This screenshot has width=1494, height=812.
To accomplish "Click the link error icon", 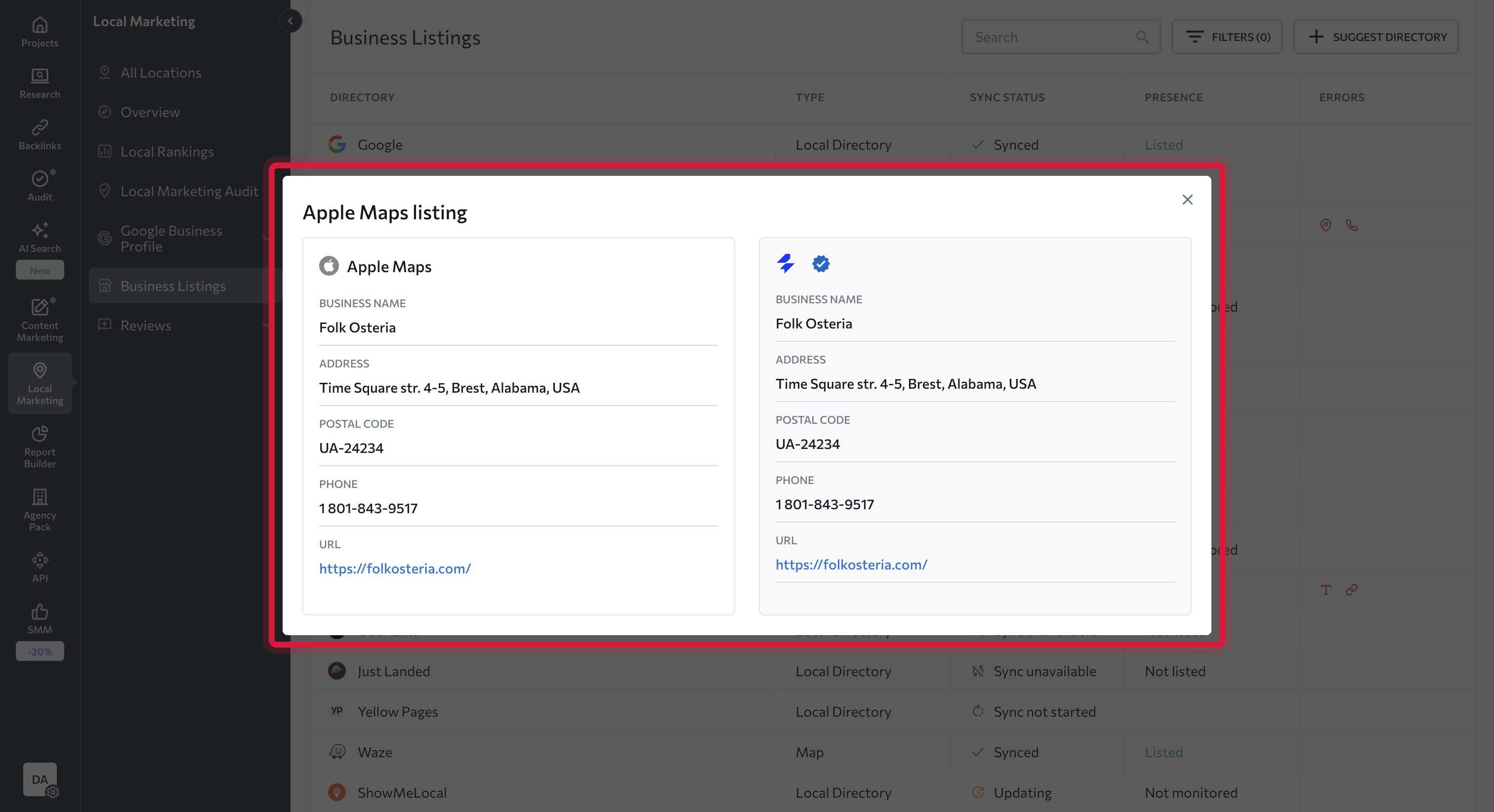I will (x=1351, y=590).
